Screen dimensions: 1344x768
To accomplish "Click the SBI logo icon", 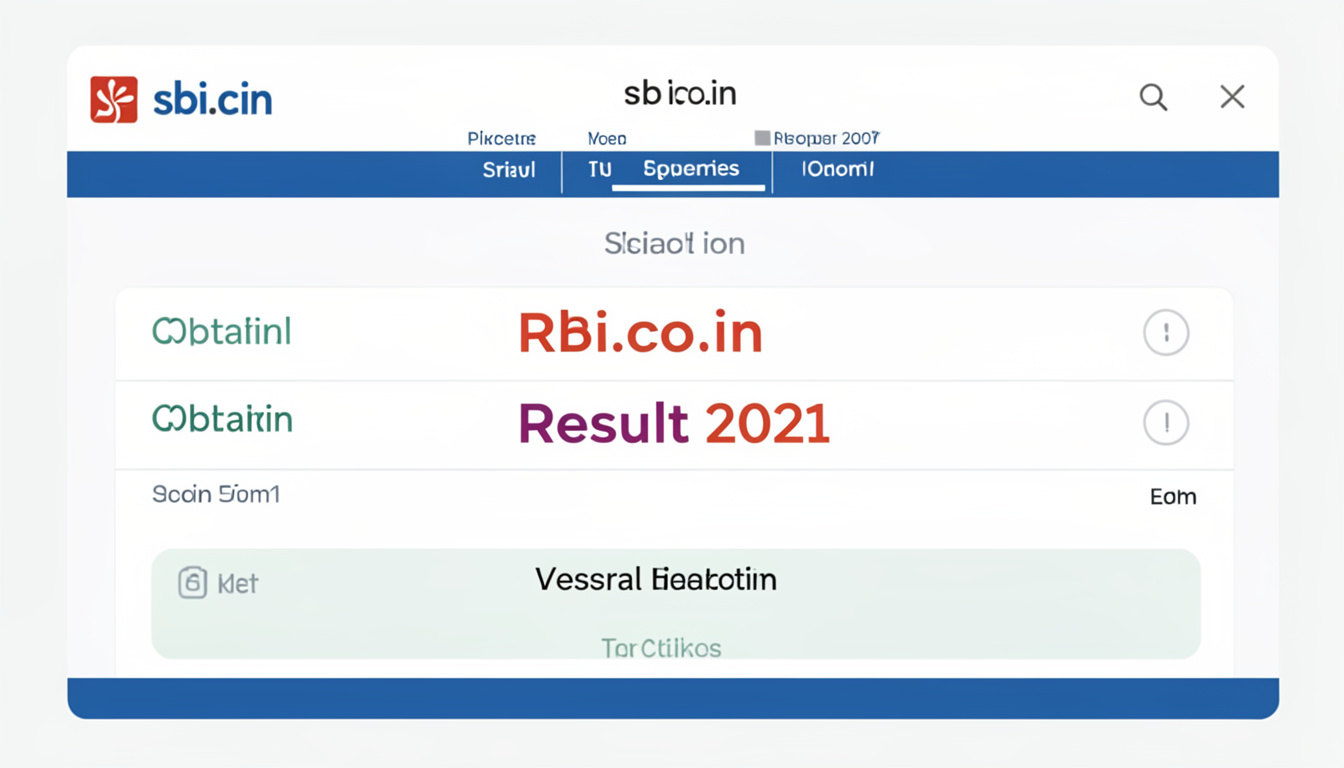I will (113, 97).
